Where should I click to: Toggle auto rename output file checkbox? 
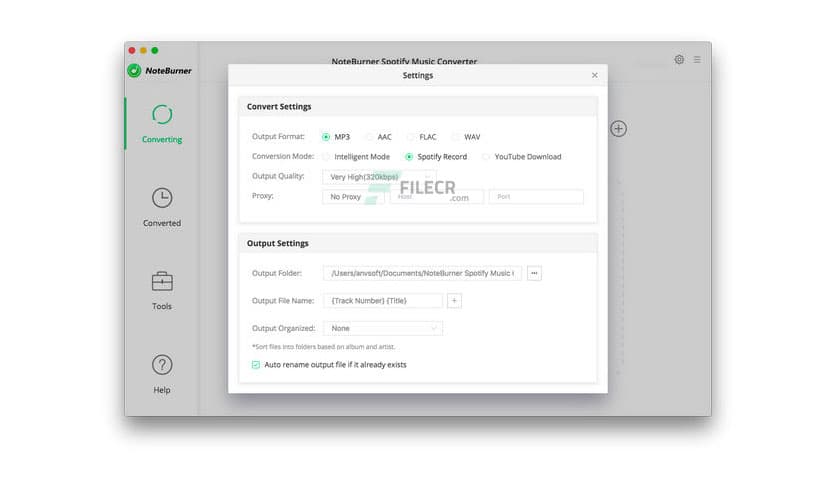[x=256, y=365]
